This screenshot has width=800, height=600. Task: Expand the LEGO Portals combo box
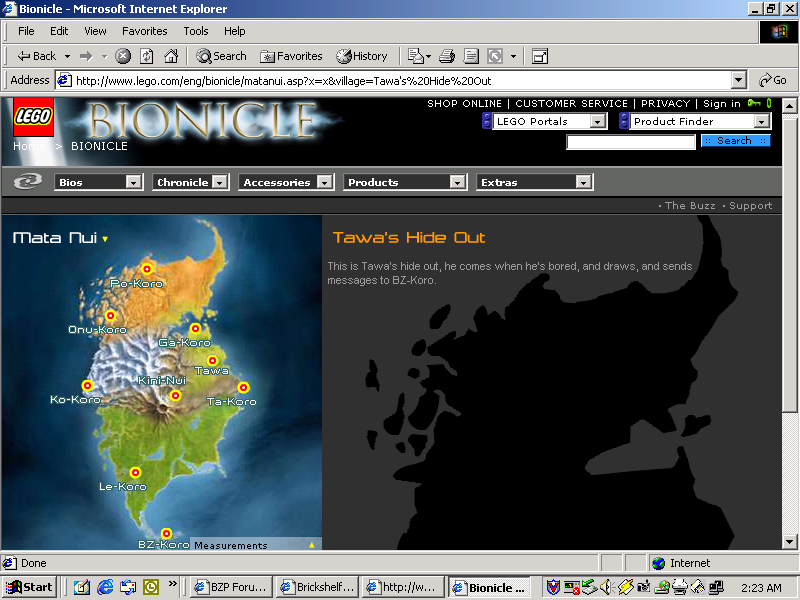[597, 121]
